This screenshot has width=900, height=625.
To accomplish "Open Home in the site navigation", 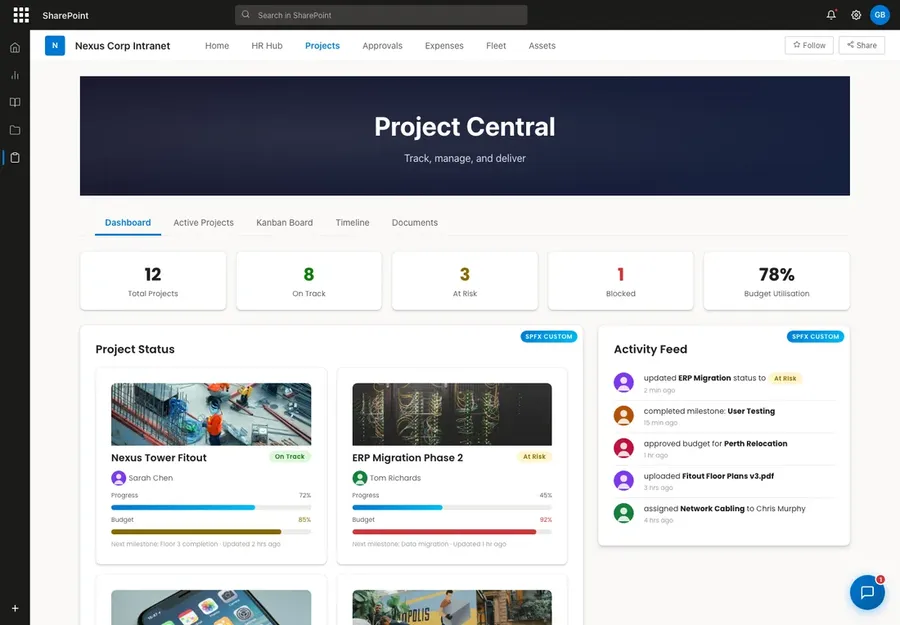I will point(217,46).
